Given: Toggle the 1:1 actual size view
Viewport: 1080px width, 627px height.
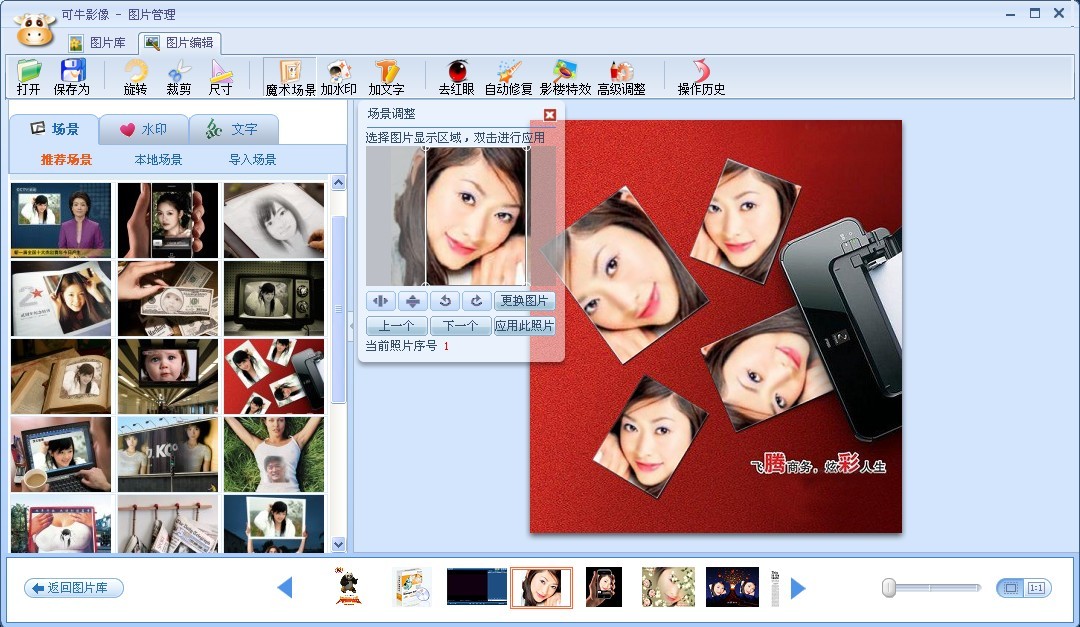Looking at the screenshot, I should (1035, 588).
